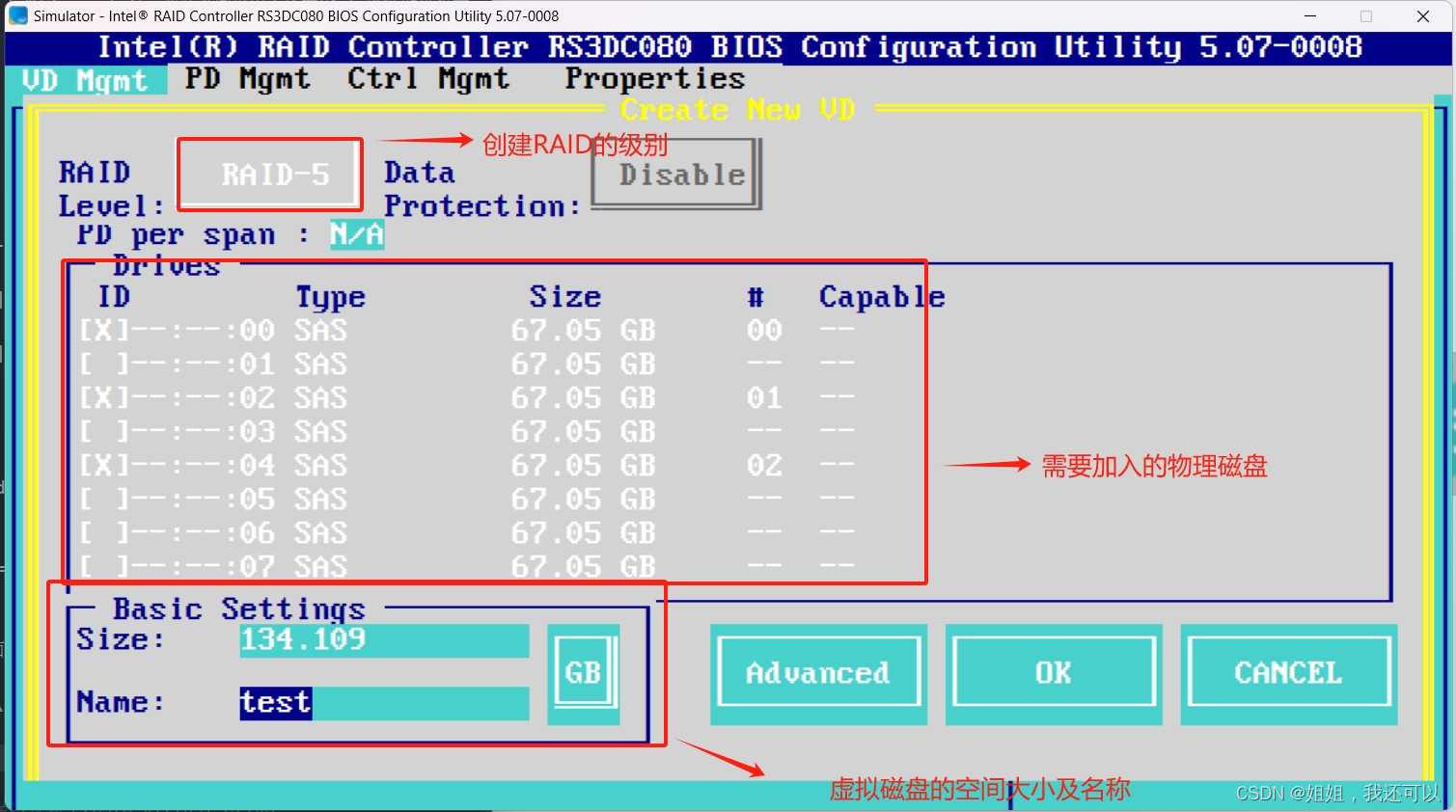The height and width of the screenshot is (812, 1456).
Task: Click the Name field containing test
Action: tap(384, 703)
